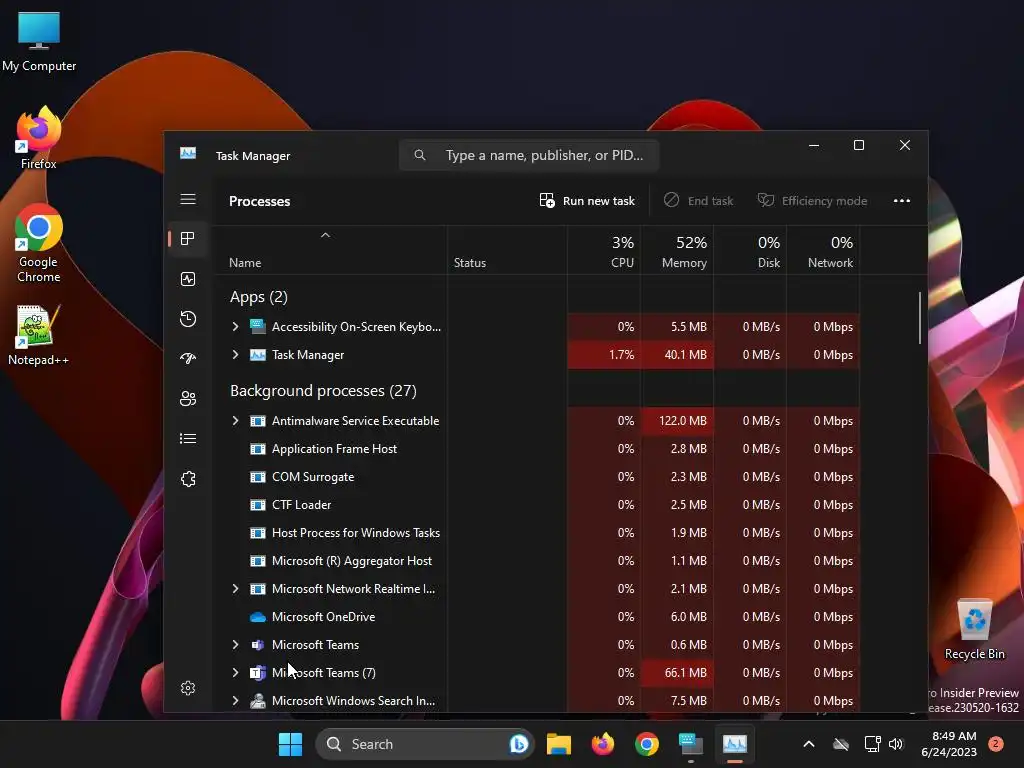Click the 122.0 MB memory cell
Image resolution: width=1024 pixels, height=768 pixels.
[x=677, y=421]
